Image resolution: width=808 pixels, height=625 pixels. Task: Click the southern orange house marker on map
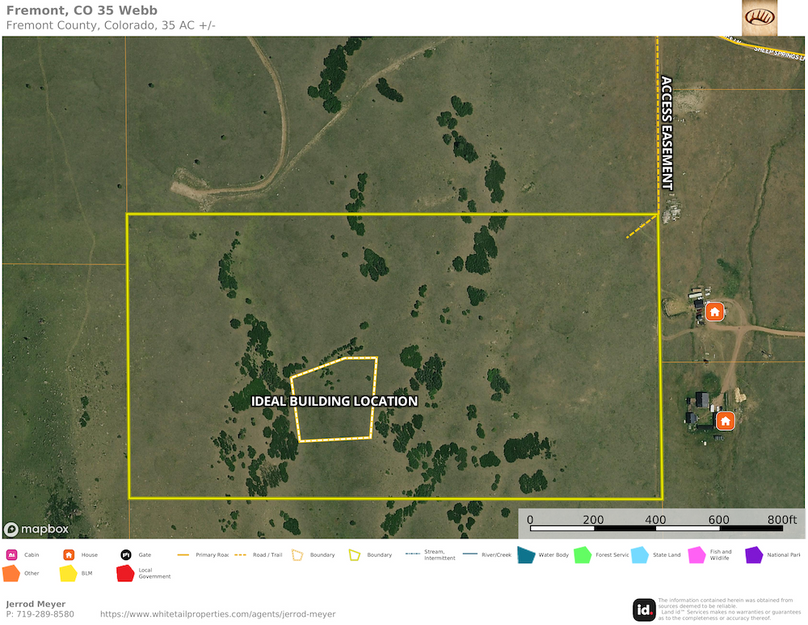pos(726,421)
